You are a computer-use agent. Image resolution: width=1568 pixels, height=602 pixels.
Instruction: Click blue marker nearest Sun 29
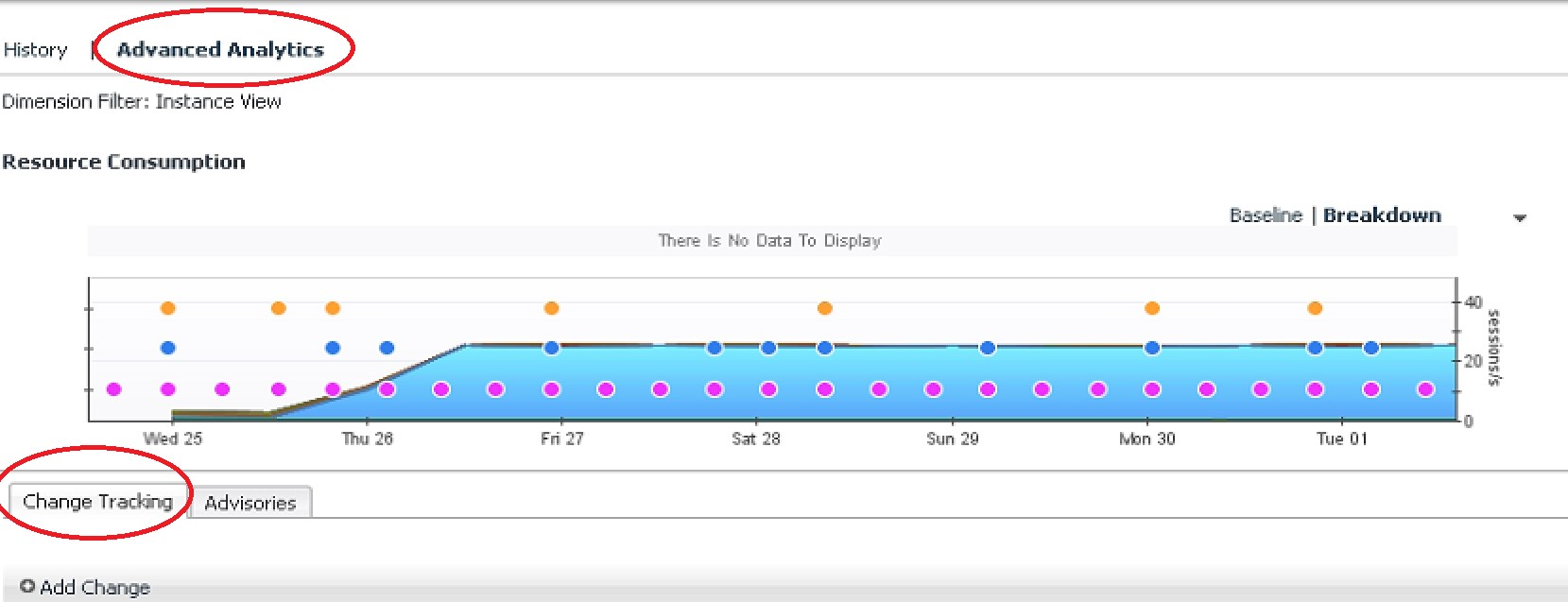[988, 348]
